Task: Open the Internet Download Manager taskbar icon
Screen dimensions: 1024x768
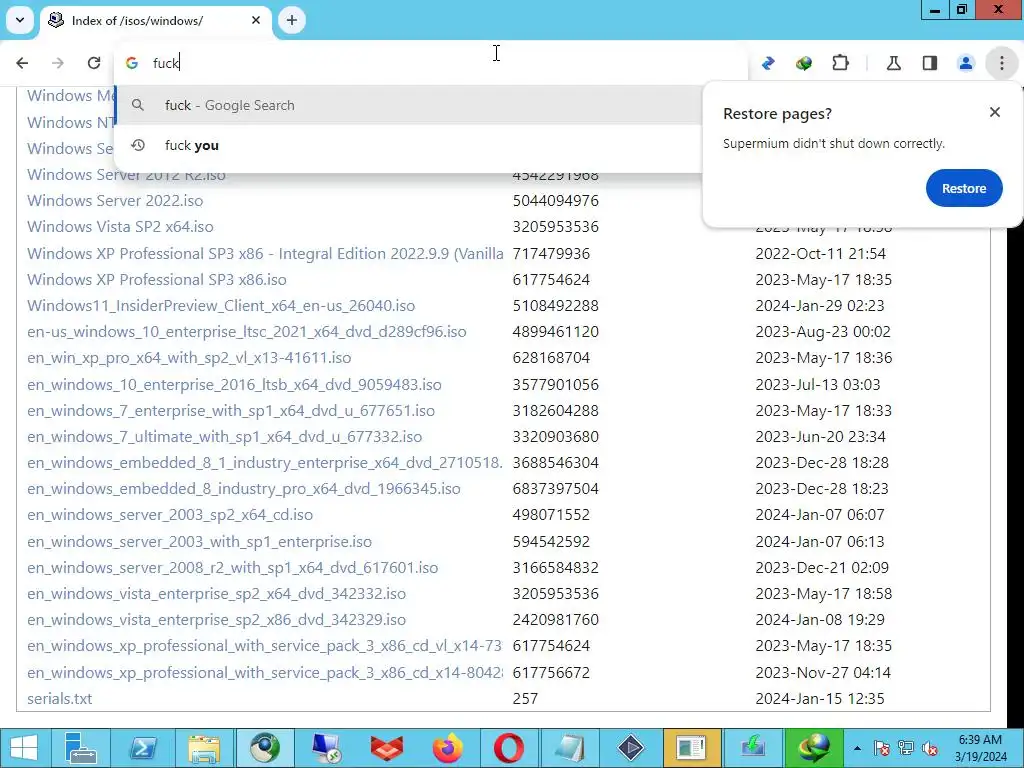Action: pos(813,748)
